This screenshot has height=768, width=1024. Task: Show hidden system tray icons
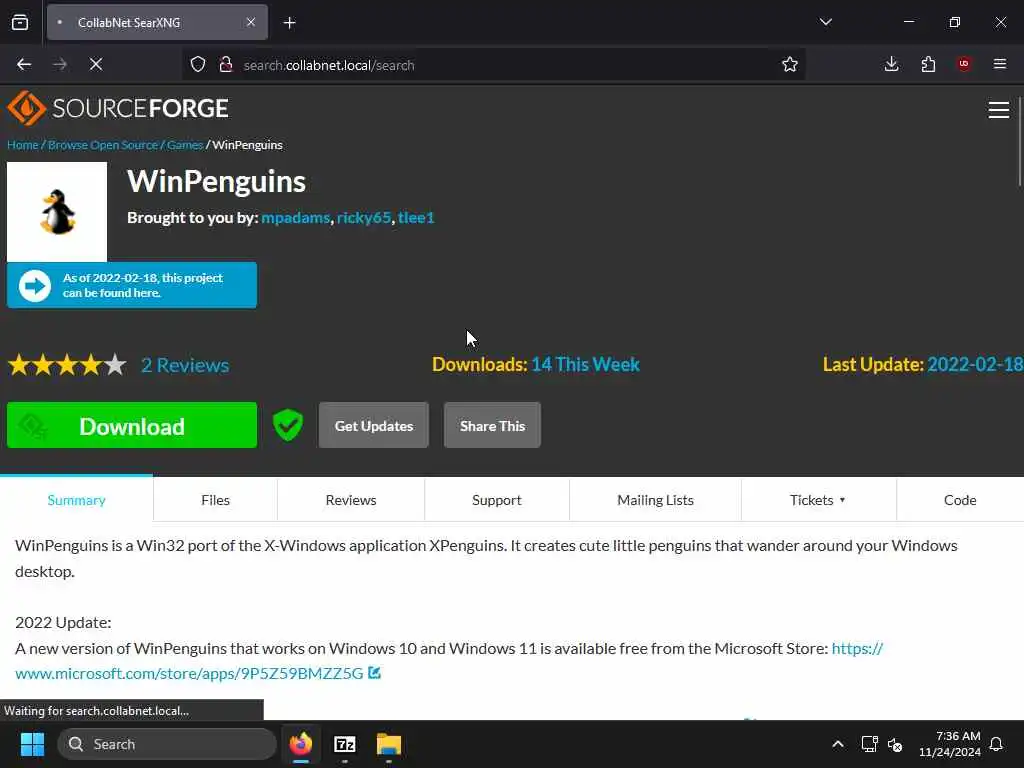tap(838, 744)
